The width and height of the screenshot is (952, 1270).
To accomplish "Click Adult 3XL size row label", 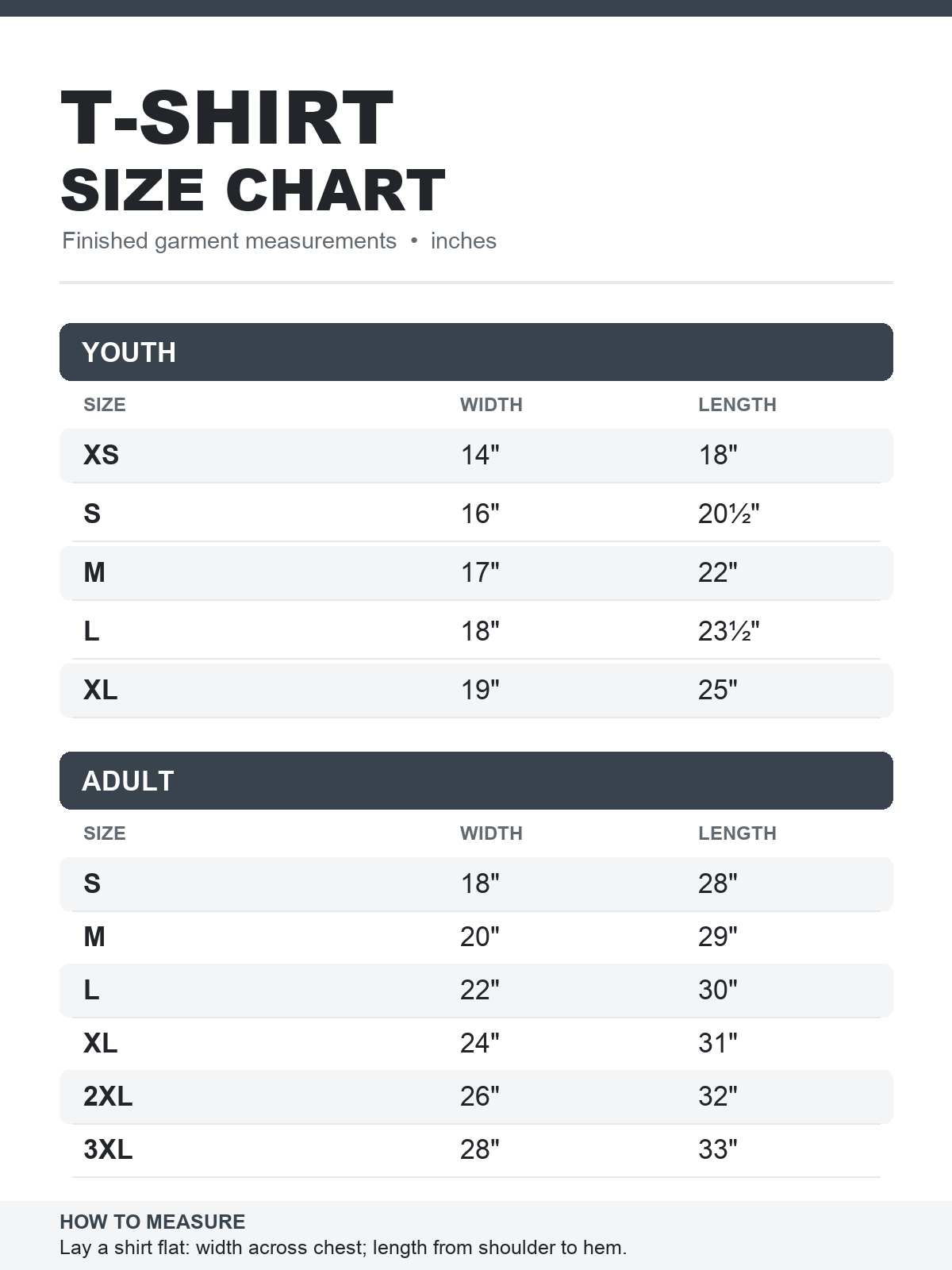I will 108,1149.
